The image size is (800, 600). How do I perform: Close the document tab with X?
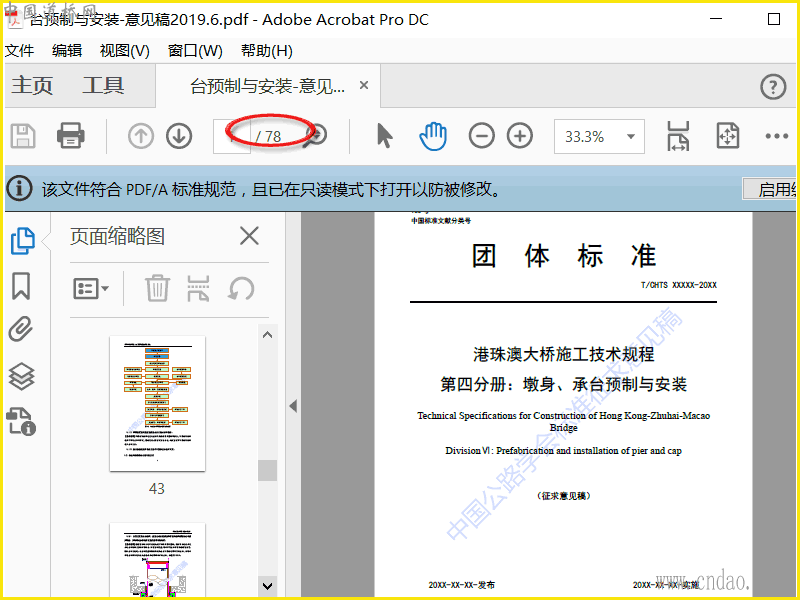pyautogui.click(x=364, y=85)
